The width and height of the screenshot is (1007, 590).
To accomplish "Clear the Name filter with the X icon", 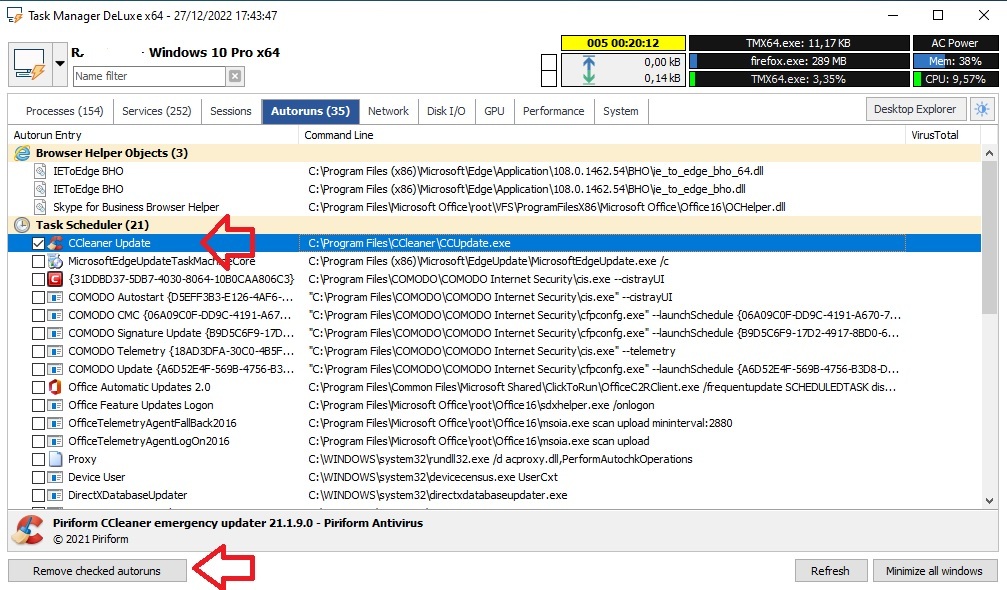I will (x=235, y=76).
